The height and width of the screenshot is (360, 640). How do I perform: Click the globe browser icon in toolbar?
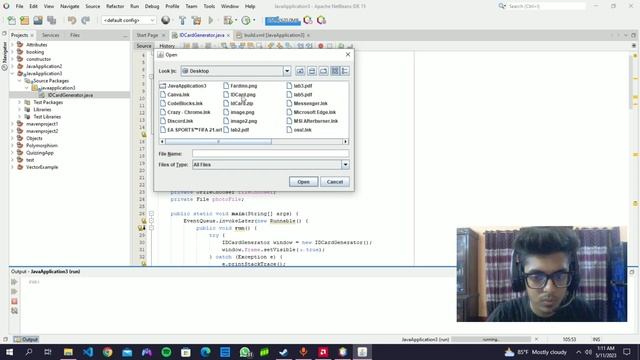(165, 20)
